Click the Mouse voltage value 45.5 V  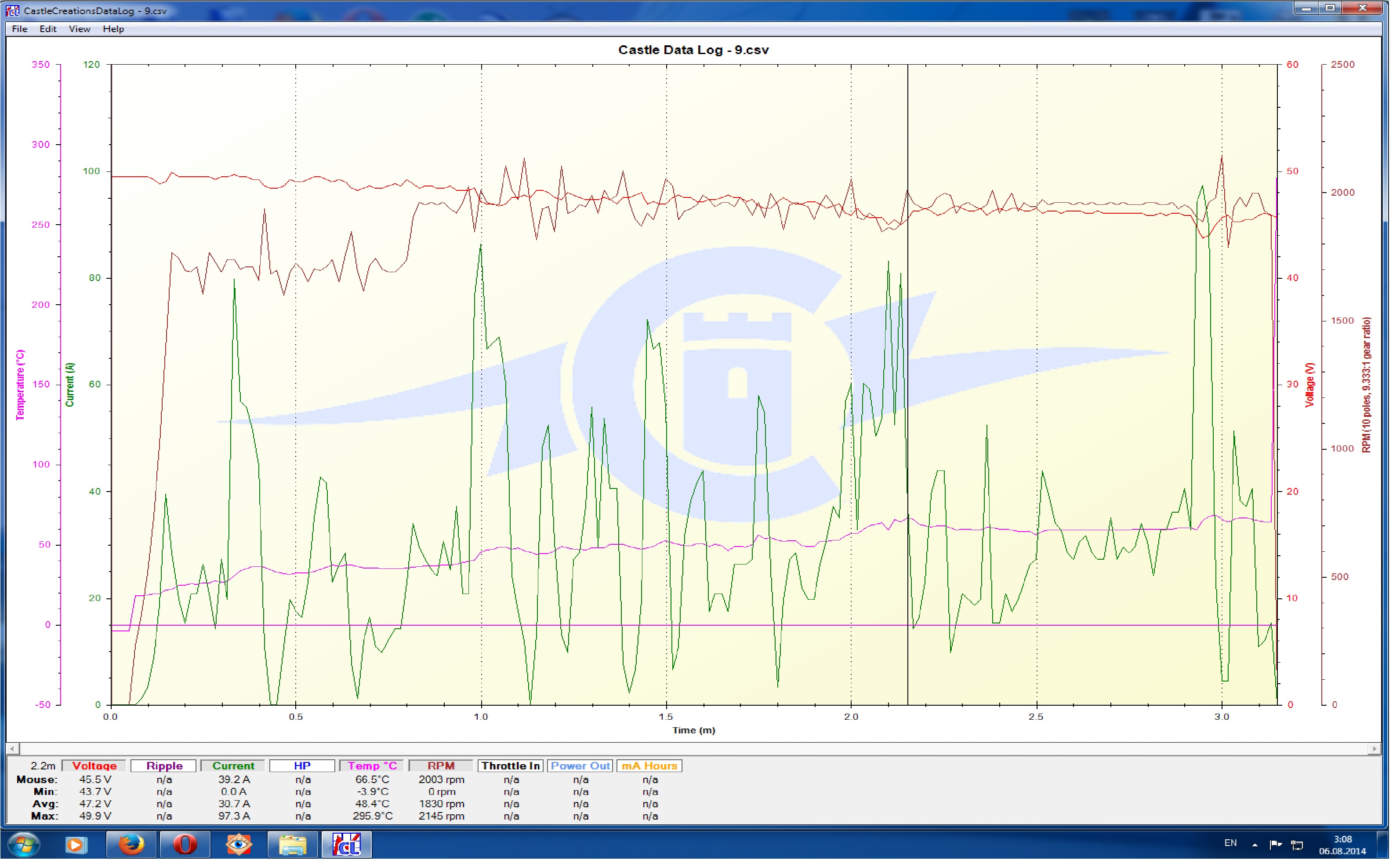(x=95, y=780)
